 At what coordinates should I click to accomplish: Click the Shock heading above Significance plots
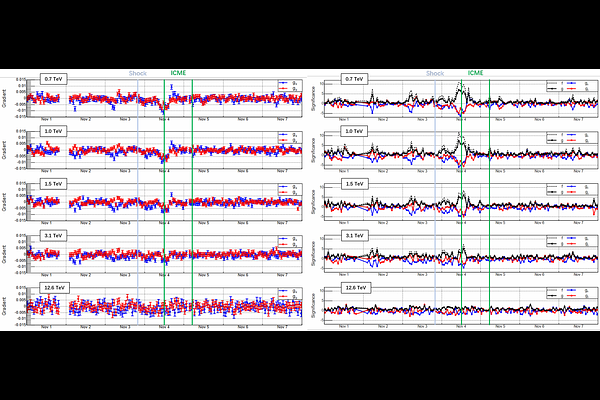click(434, 73)
